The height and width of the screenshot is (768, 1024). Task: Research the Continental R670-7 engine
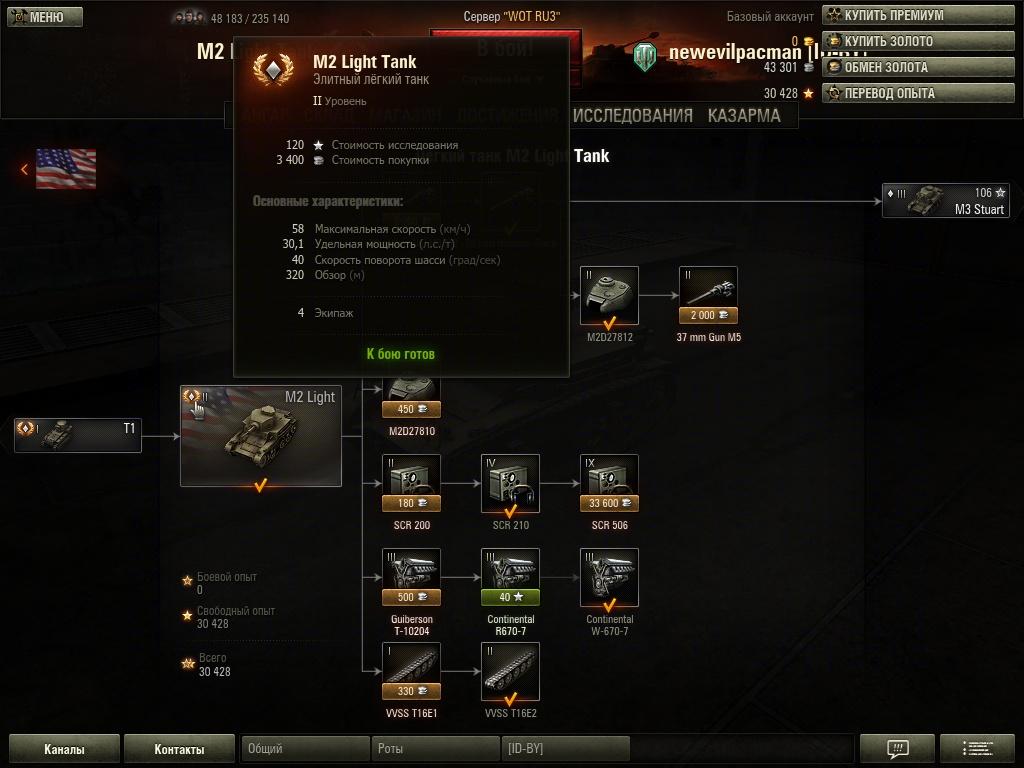[x=510, y=577]
